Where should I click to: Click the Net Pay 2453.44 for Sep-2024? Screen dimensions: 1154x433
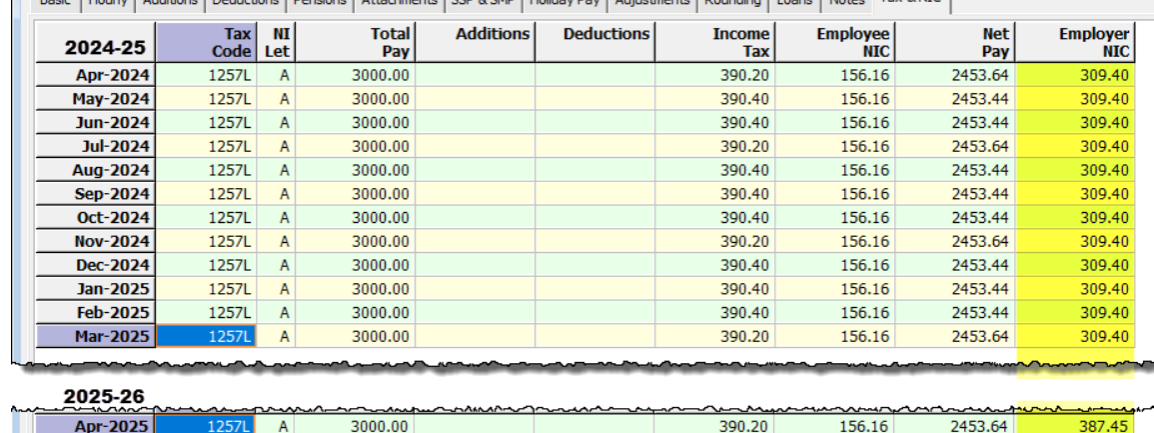955,194
